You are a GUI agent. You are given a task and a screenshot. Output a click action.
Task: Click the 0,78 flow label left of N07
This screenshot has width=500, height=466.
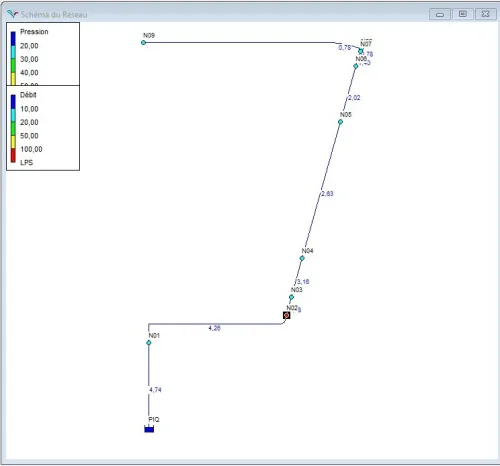click(345, 48)
